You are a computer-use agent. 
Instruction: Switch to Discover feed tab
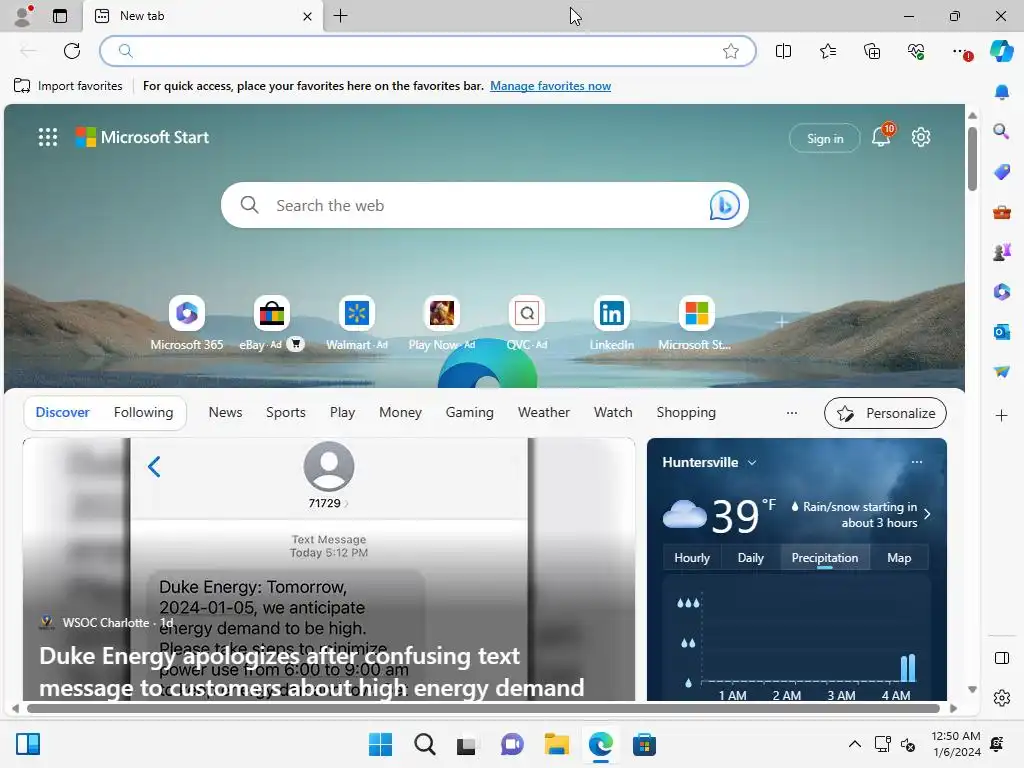(62, 413)
